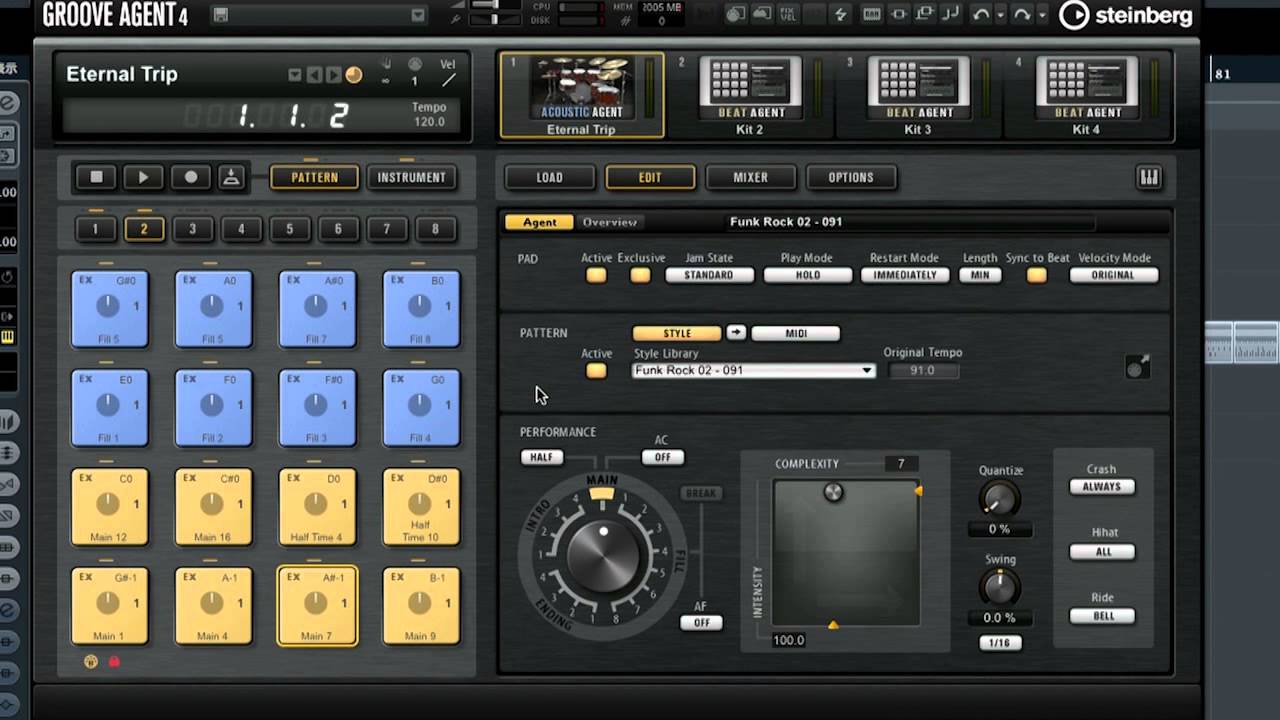The width and height of the screenshot is (1280, 720).
Task: Click the Quantize knob
Action: (1000, 499)
